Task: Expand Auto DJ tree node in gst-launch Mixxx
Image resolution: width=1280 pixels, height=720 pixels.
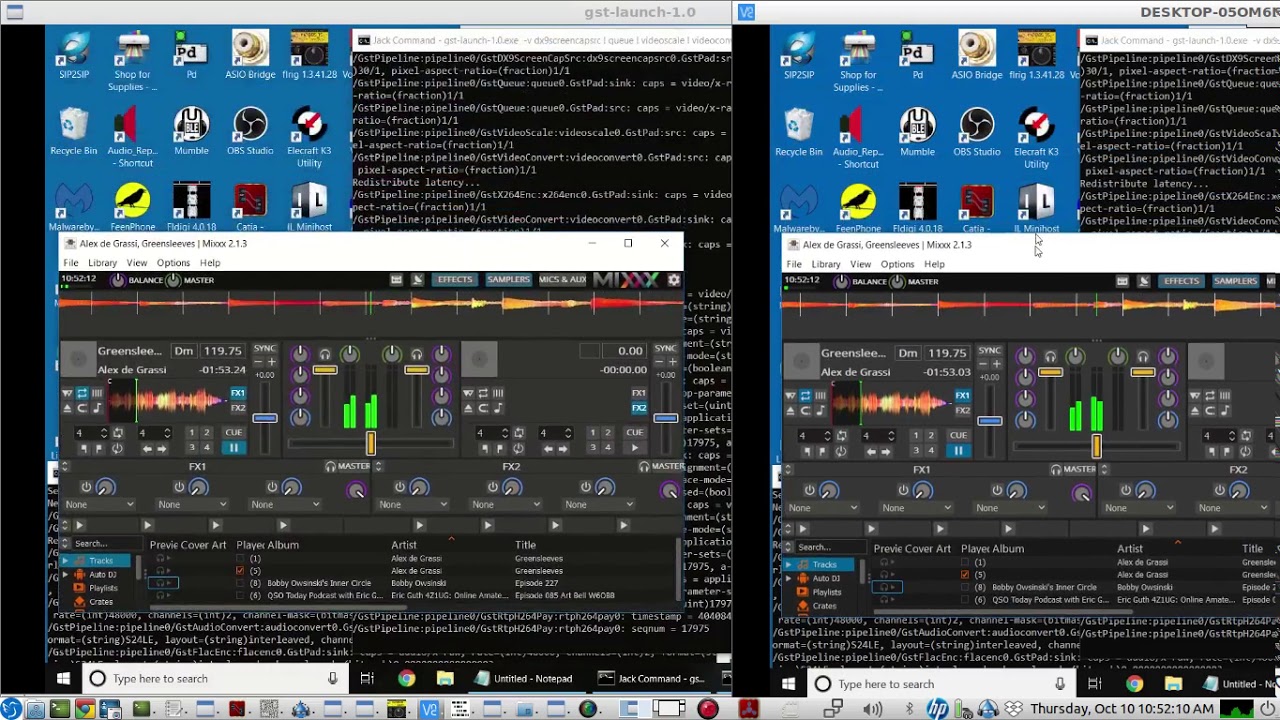Action: pos(66,575)
